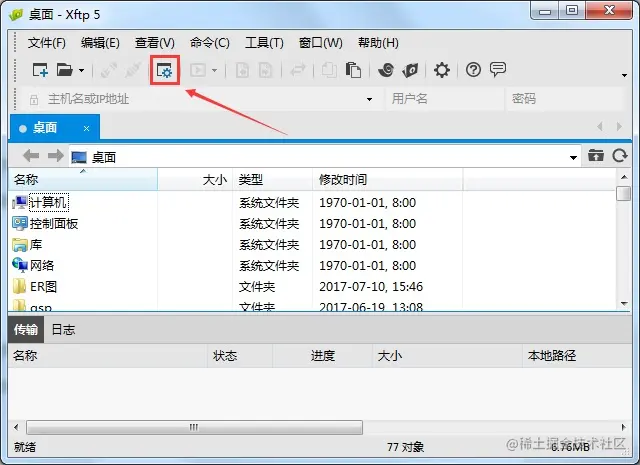Expand the open session dropdown arrow
The width and height of the screenshot is (640, 465).
click(x=82, y=71)
